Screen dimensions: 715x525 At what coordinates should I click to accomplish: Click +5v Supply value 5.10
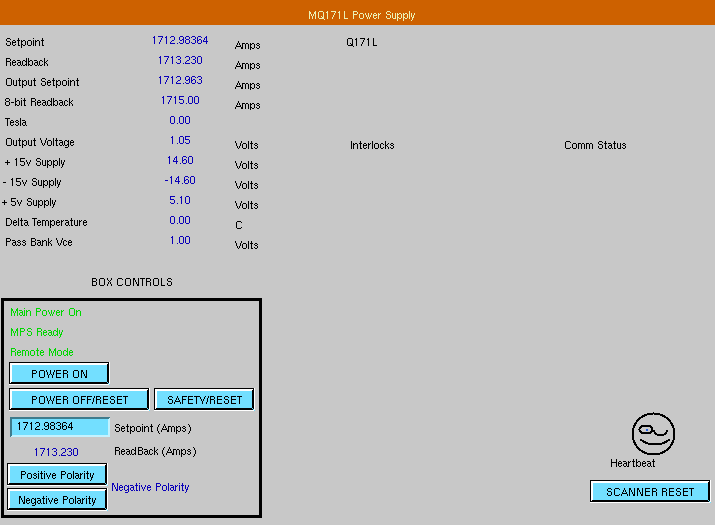180,201
